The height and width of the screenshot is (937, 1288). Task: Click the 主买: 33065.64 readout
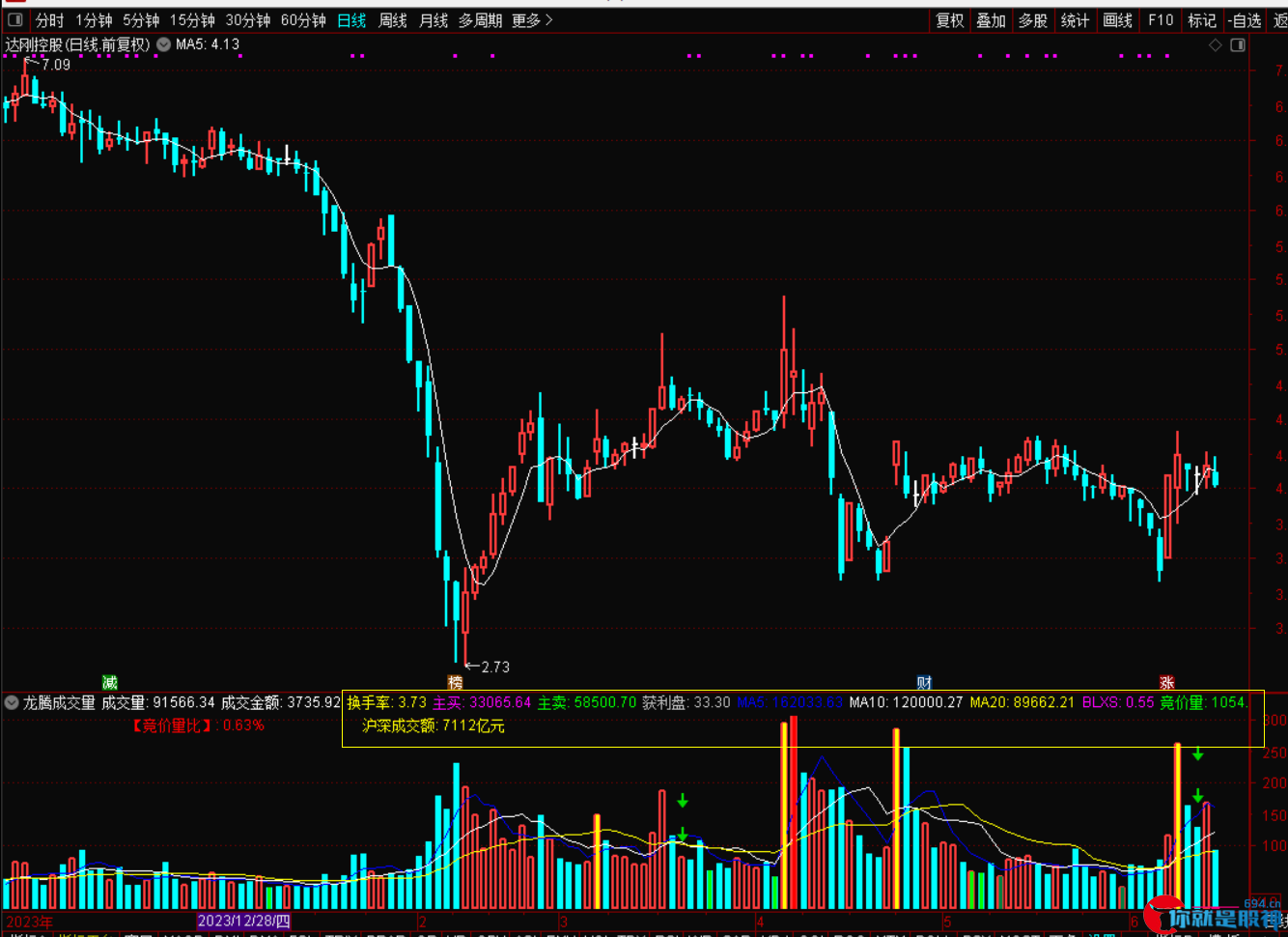tap(482, 702)
